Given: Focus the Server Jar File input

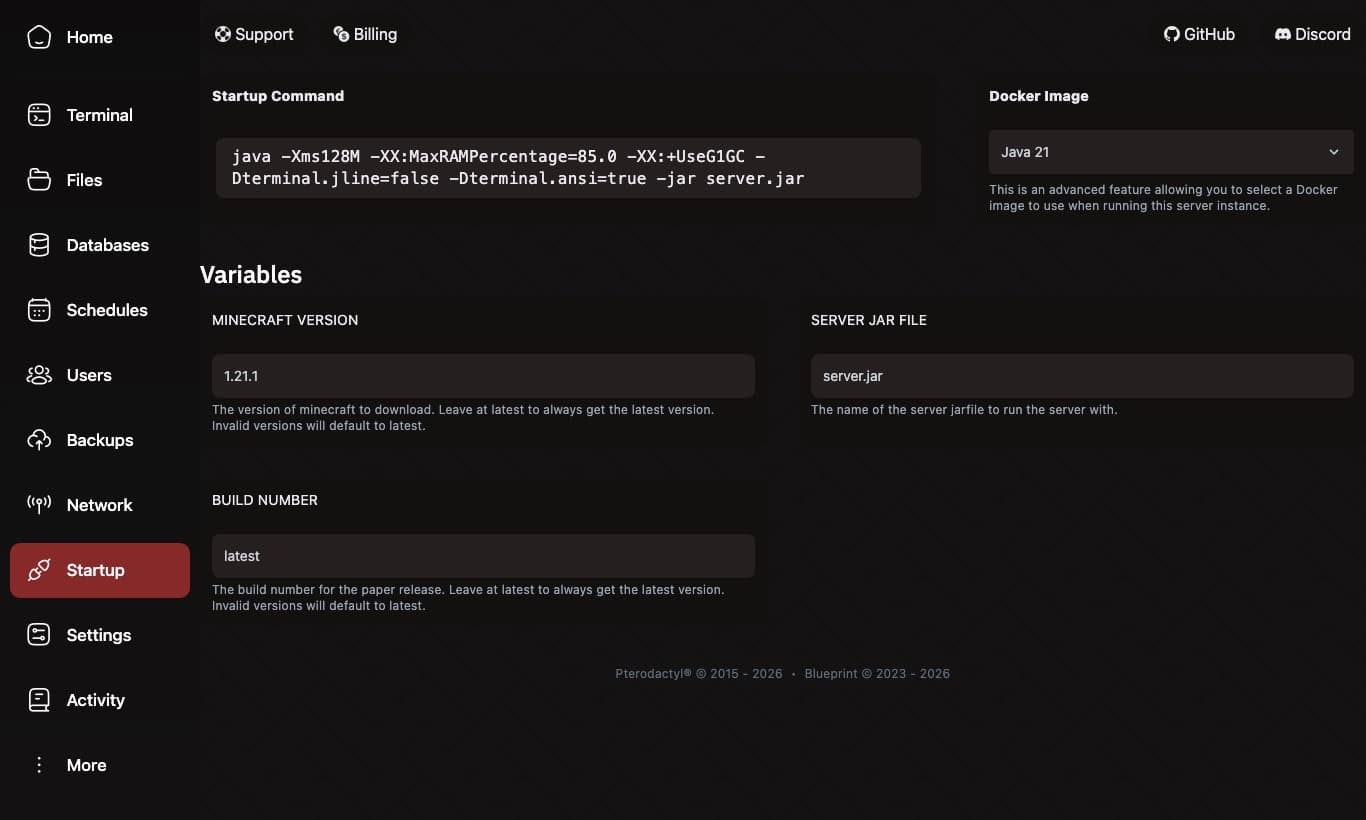Looking at the screenshot, I should [x=1082, y=376].
